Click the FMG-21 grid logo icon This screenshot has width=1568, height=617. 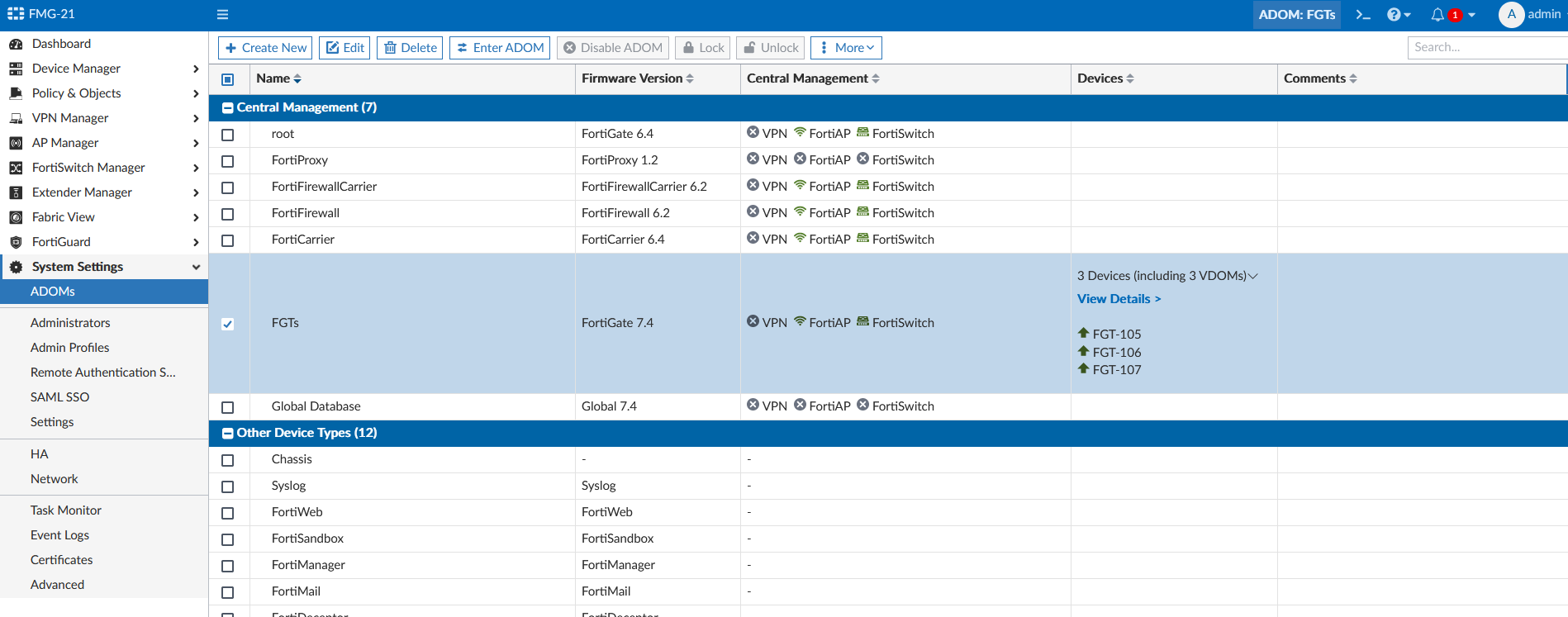coord(16,14)
